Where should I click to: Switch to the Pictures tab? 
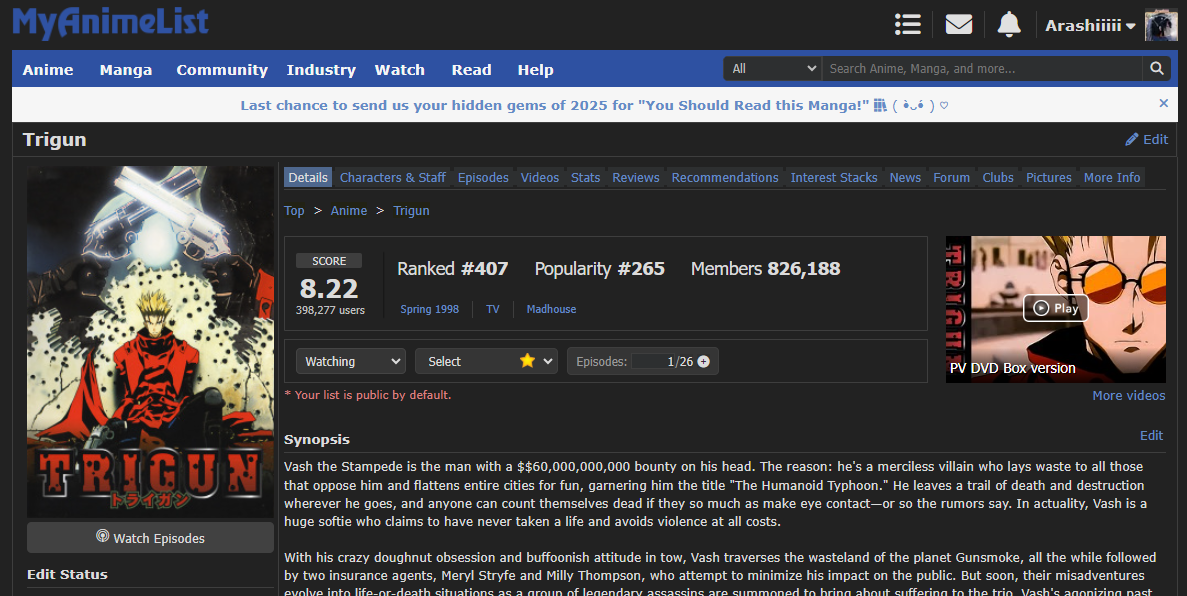click(x=1048, y=177)
